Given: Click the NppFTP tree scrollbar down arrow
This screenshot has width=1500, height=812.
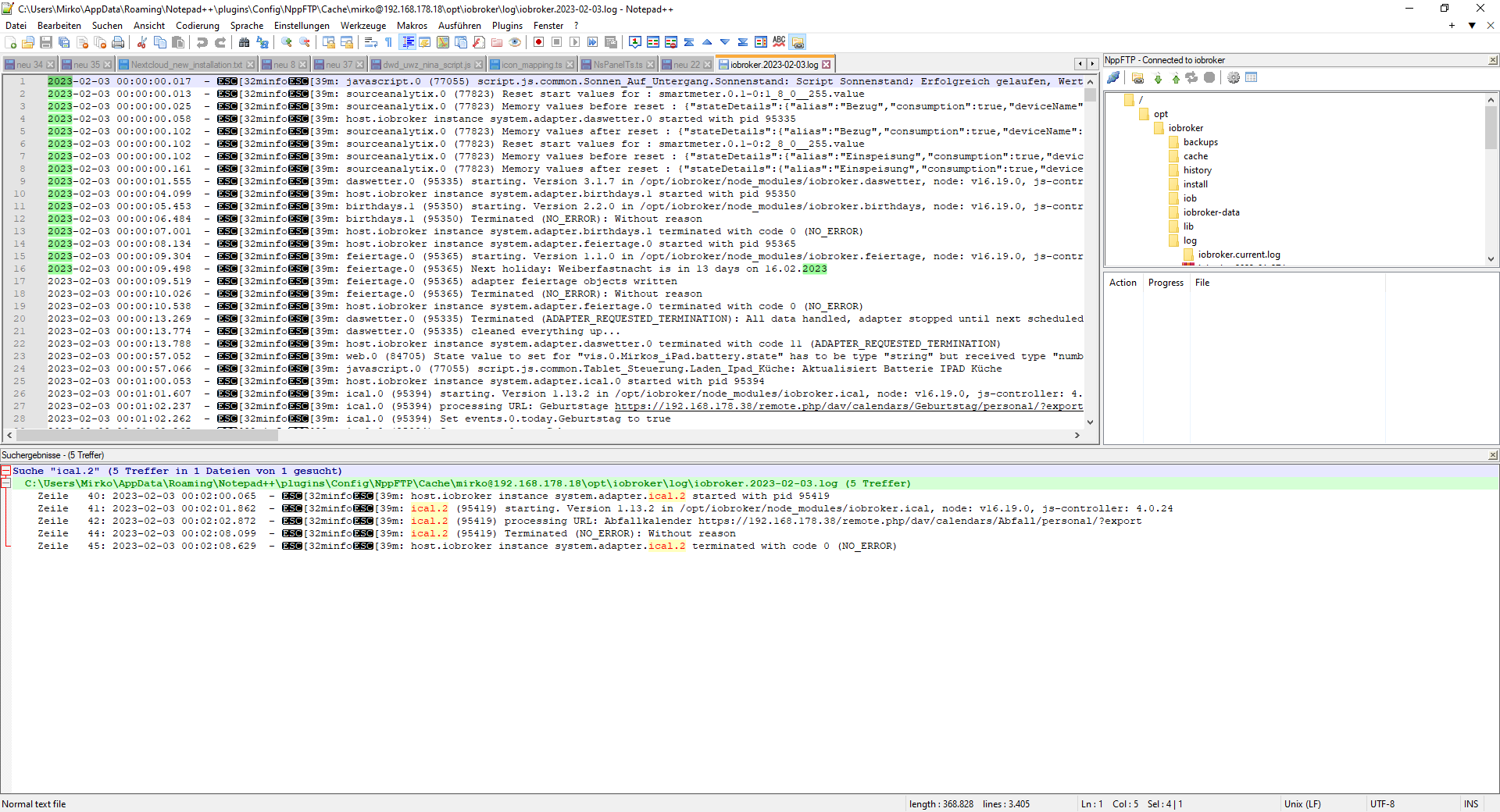Looking at the screenshot, I should pos(1491,259).
